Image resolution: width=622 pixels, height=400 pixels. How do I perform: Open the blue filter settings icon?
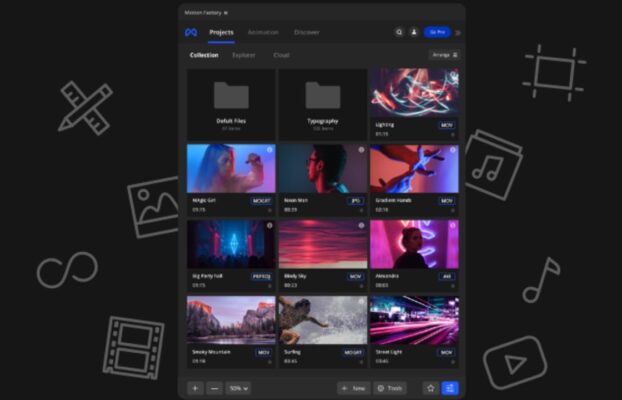[x=450, y=388]
